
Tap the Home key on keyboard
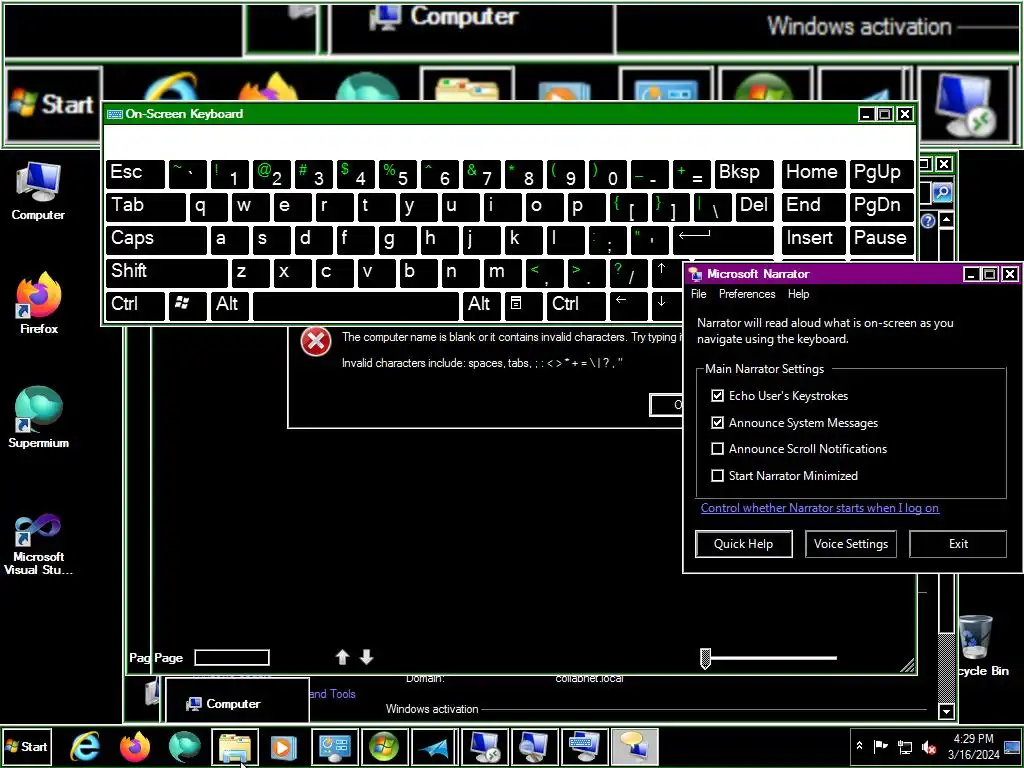813,174
